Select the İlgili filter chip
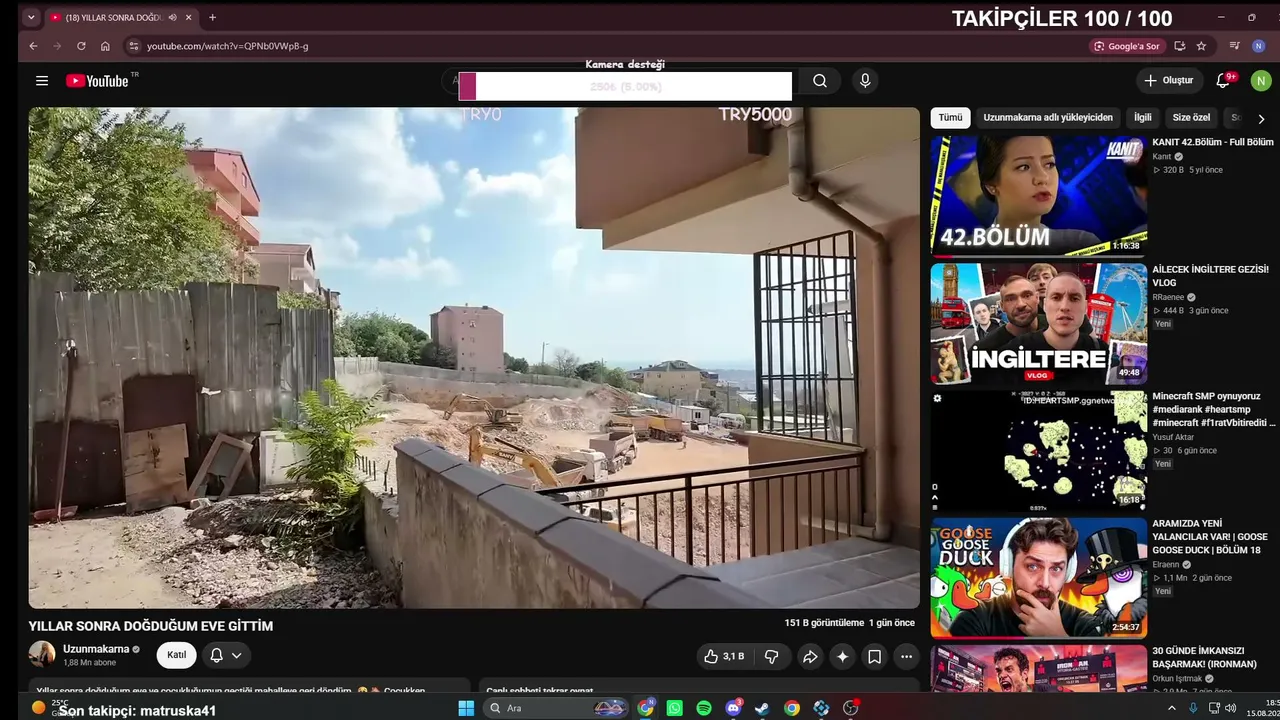 tap(1142, 118)
